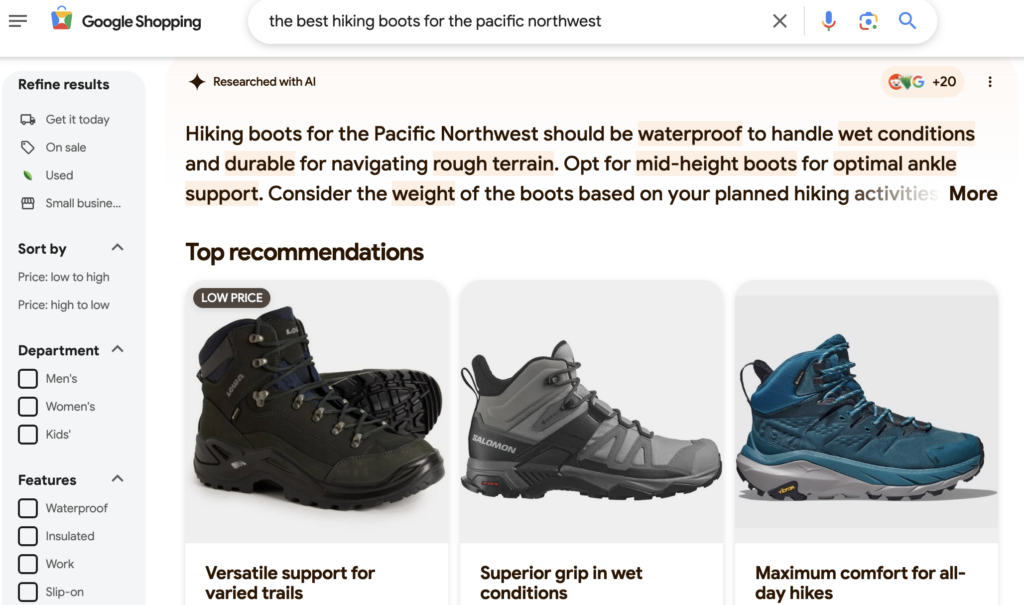1024x605 pixels.
Task: Search by image using Google Lens
Action: coord(868,20)
